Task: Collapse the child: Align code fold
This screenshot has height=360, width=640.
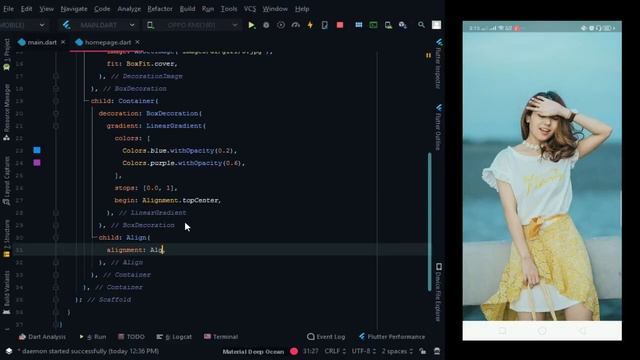Action: point(56,238)
